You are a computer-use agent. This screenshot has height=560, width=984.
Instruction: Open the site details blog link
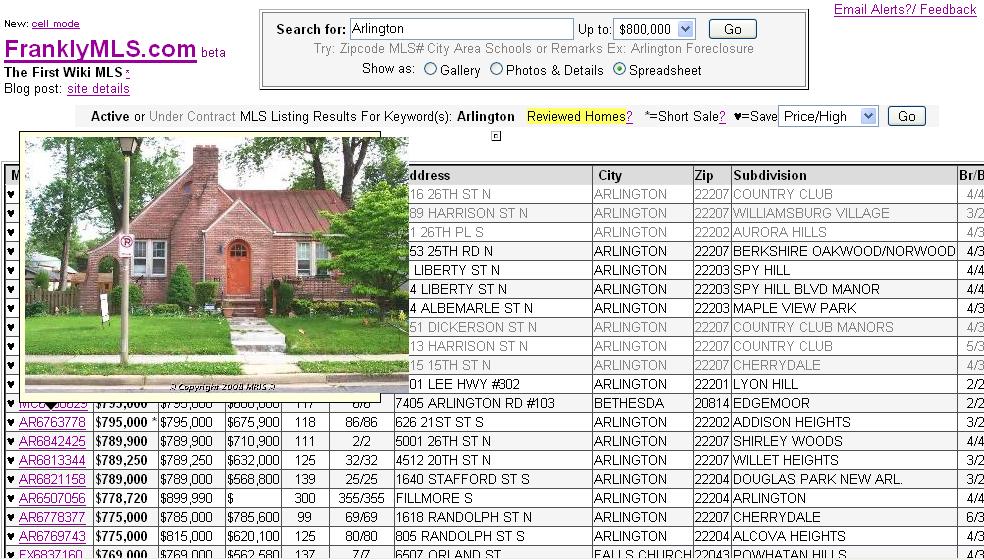99,89
